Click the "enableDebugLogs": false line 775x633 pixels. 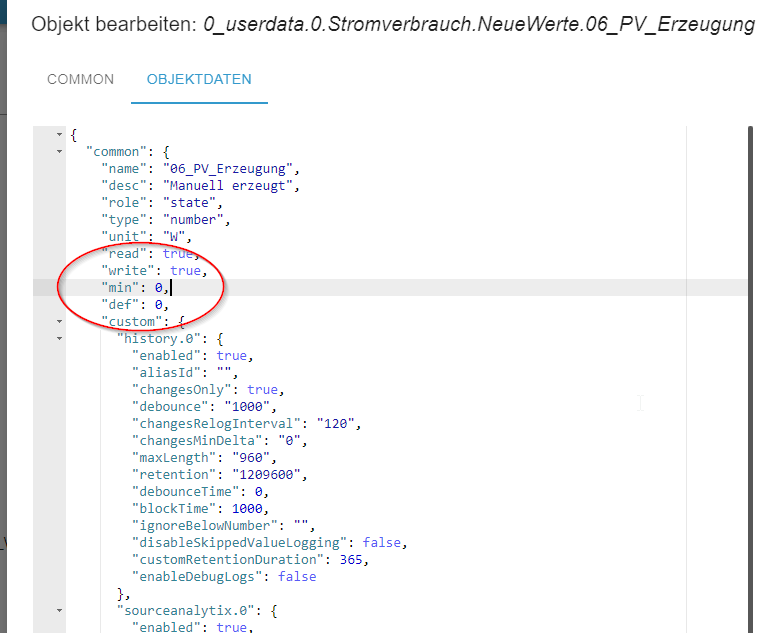tap(224, 577)
